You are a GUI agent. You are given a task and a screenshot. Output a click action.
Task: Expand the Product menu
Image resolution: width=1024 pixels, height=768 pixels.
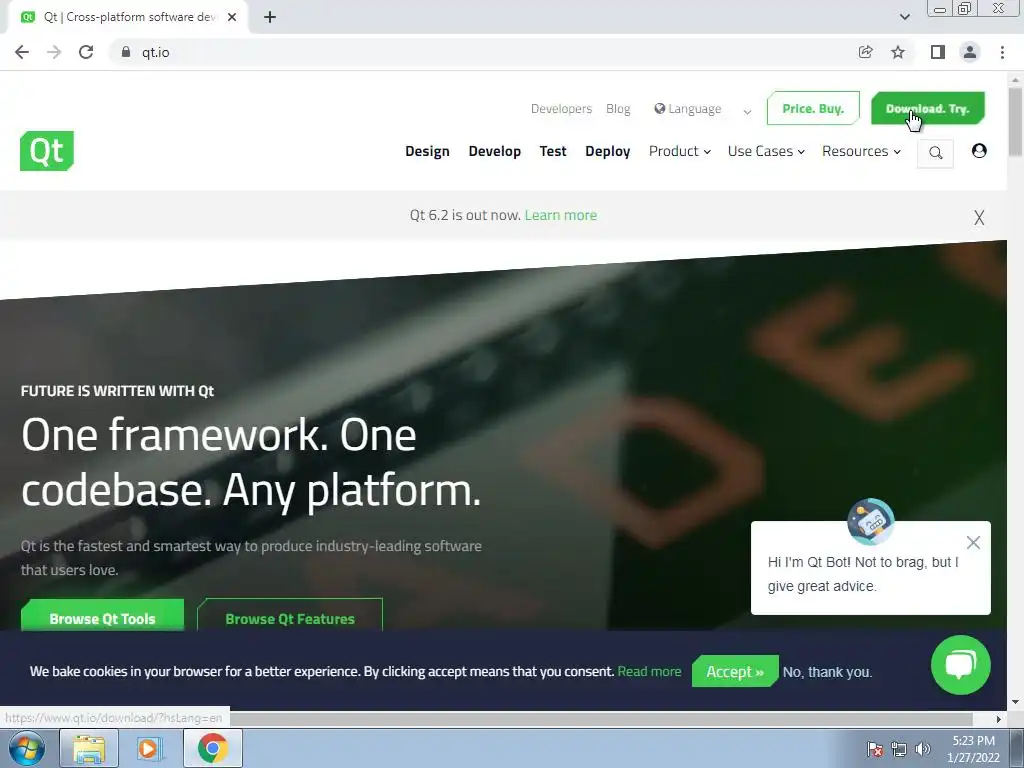click(x=679, y=151)
